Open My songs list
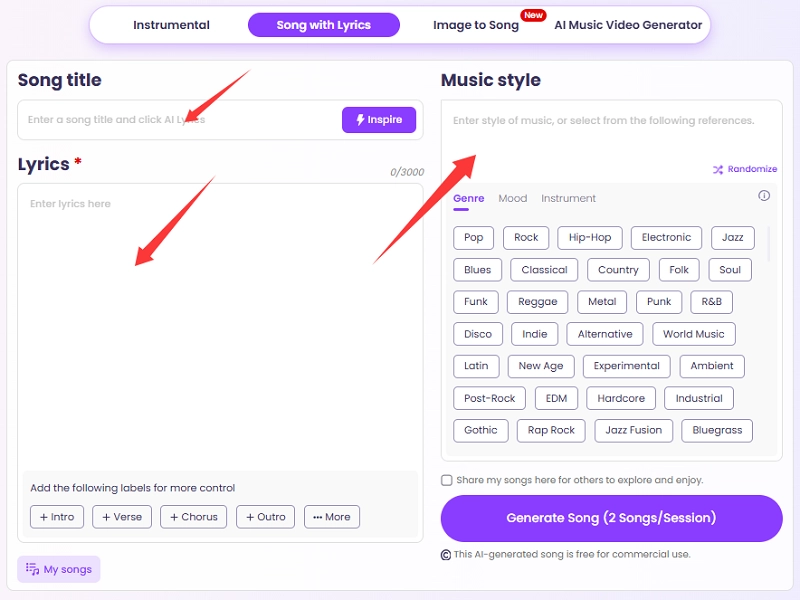Viewport: 800px width, 600px height. coord(59,569)
